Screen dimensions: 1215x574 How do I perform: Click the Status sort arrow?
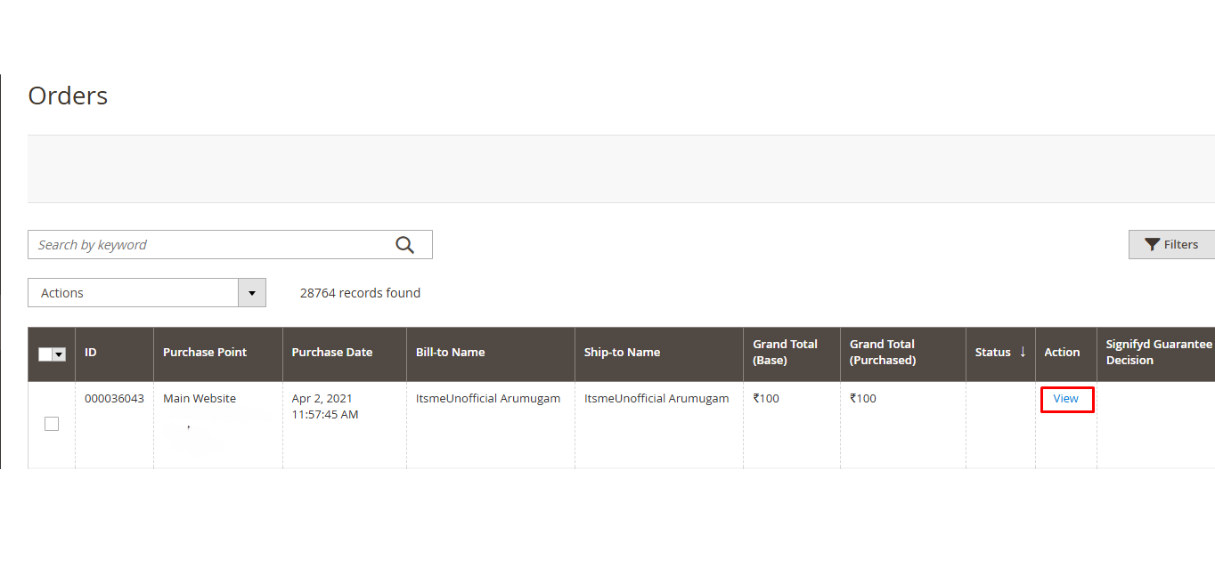click(1022, 352)
